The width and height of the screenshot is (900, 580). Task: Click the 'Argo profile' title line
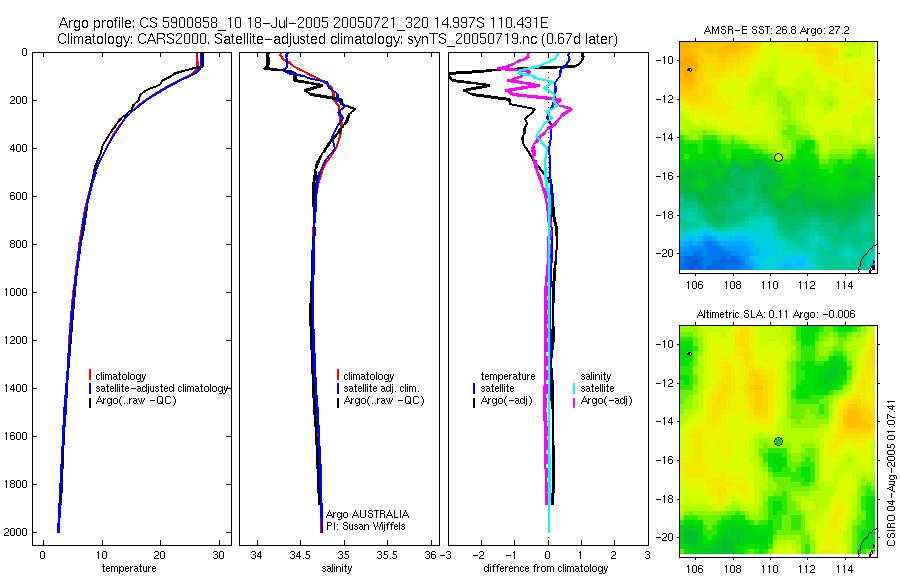point(303,23)
